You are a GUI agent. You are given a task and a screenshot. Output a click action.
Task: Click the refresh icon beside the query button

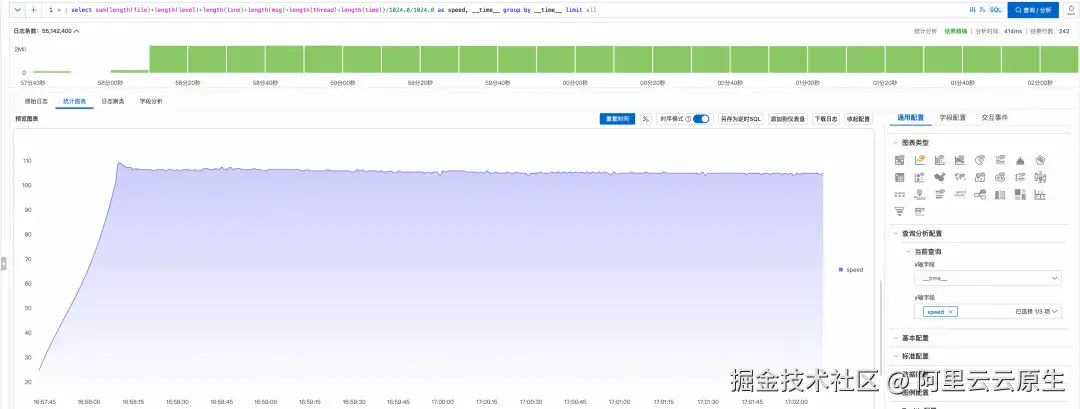pyautogui.click(x=1070, y=10)
